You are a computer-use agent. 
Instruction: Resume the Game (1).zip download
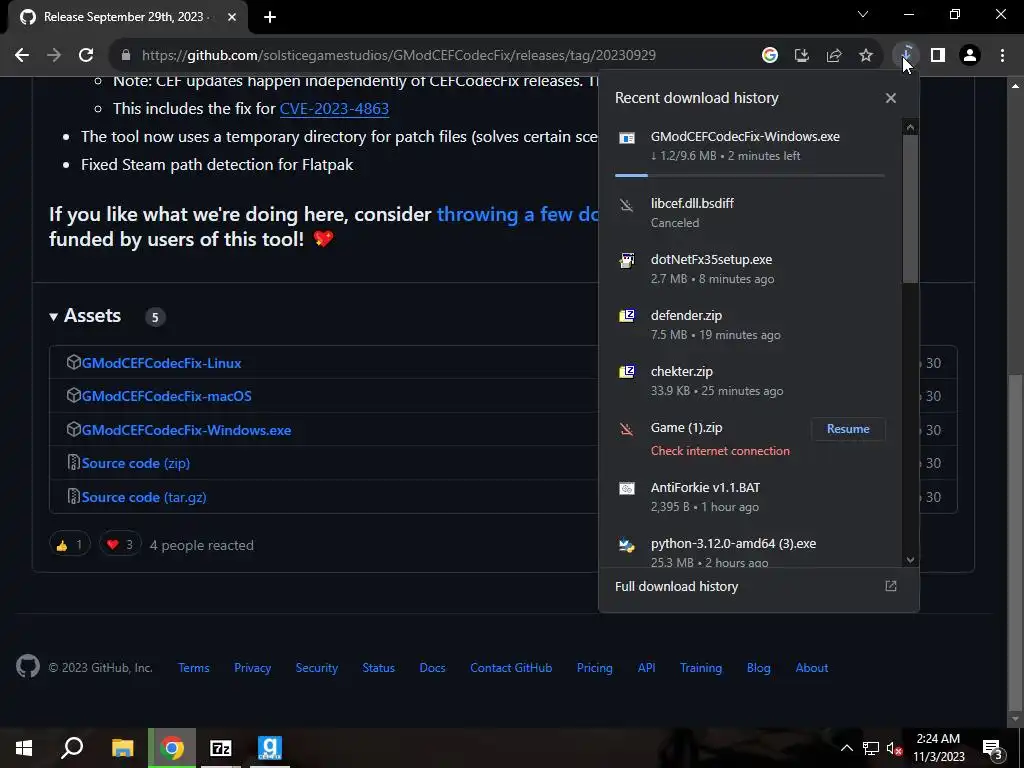pyautogui.click(x=848, y=429)
